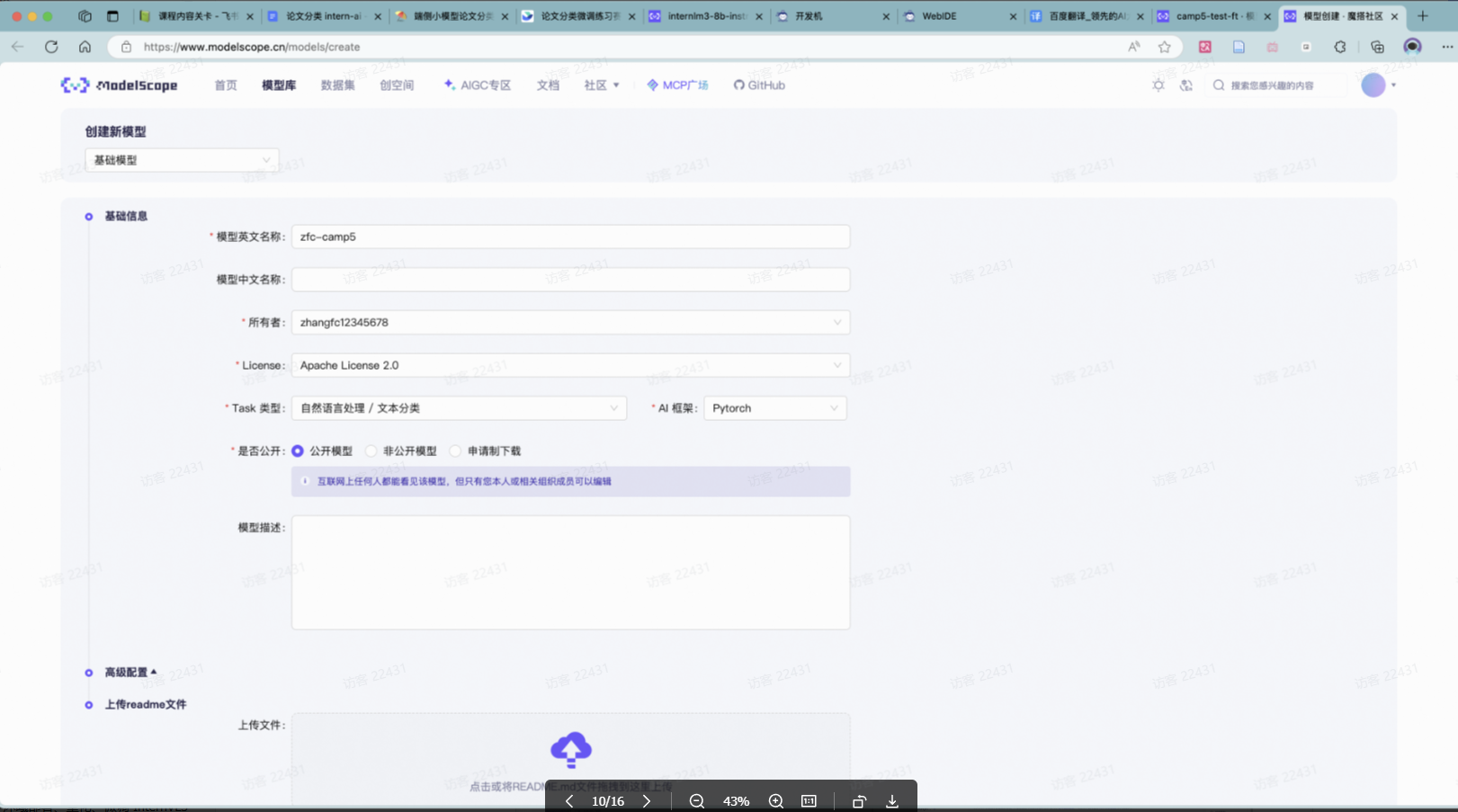Click the fit-to-size viewer icon
The width and height of the screenshot is (1458, 812).
tap(810, 801)
